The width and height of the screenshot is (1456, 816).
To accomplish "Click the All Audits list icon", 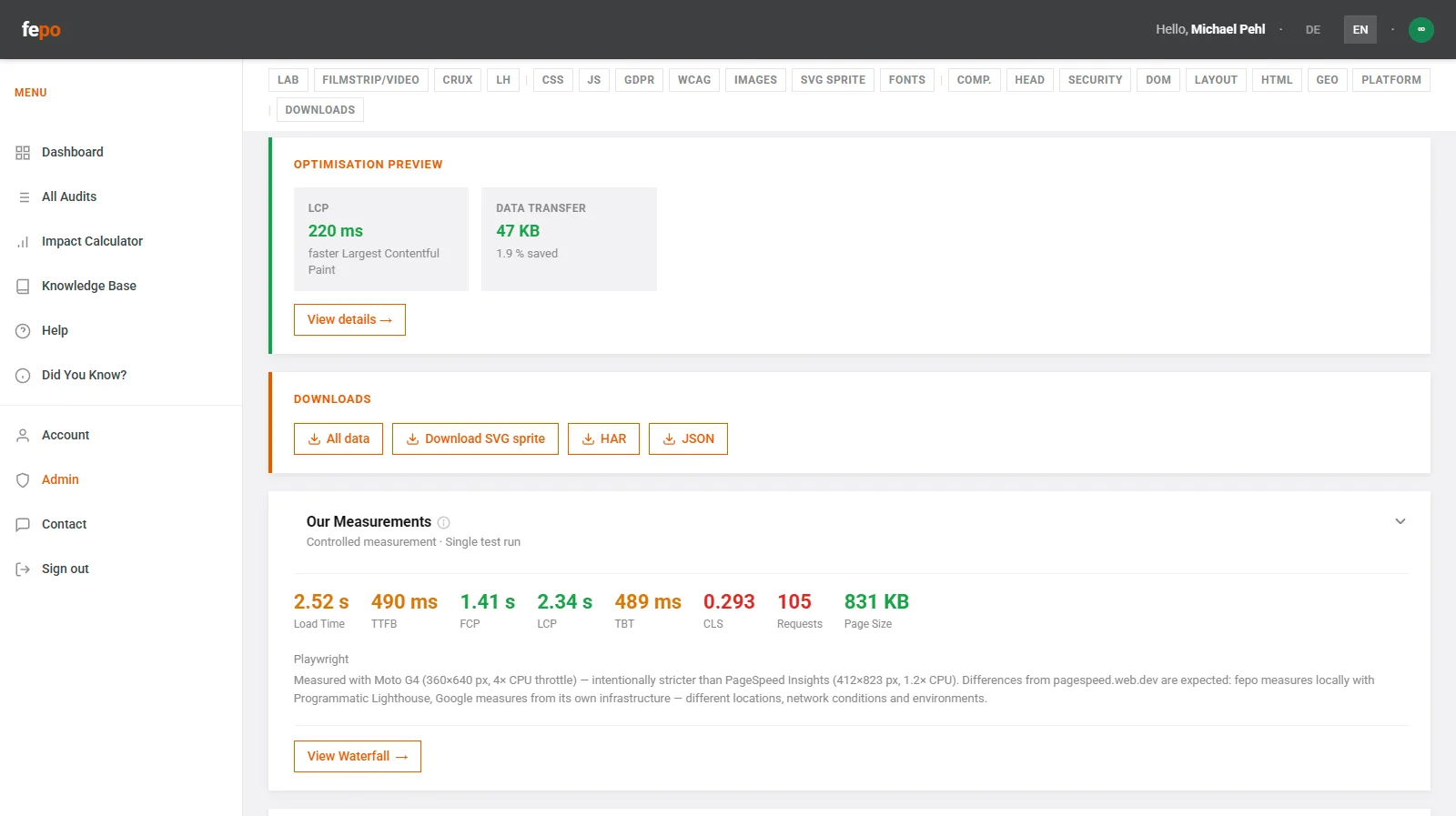I will 24,197.
